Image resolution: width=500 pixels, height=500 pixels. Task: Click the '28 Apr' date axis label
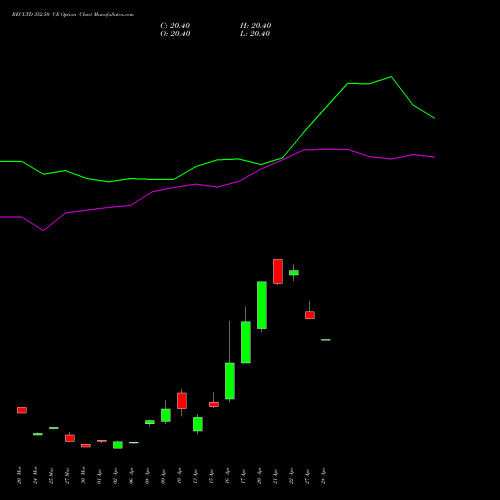point(323,477)
